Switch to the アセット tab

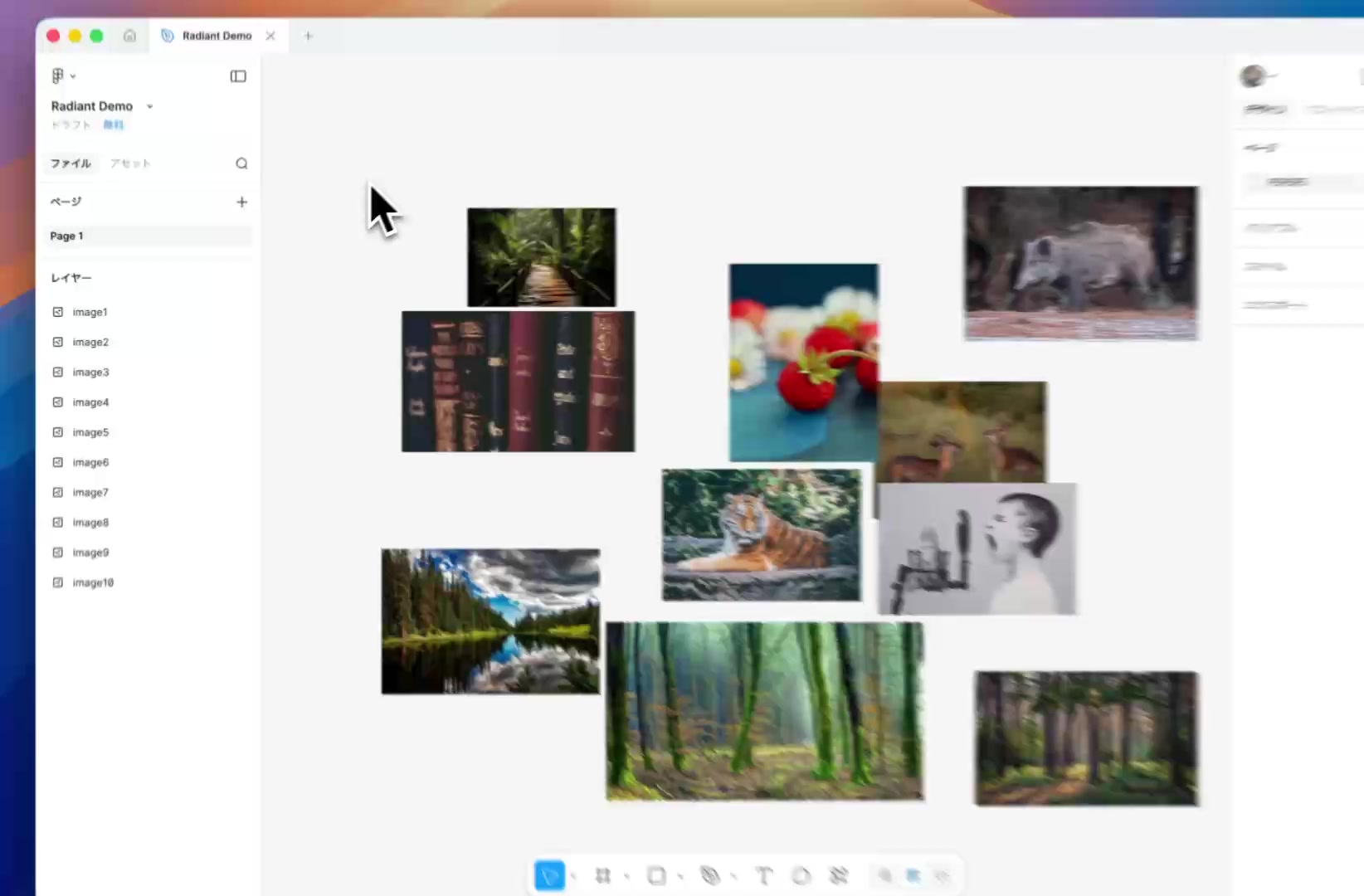pos(130,163)
